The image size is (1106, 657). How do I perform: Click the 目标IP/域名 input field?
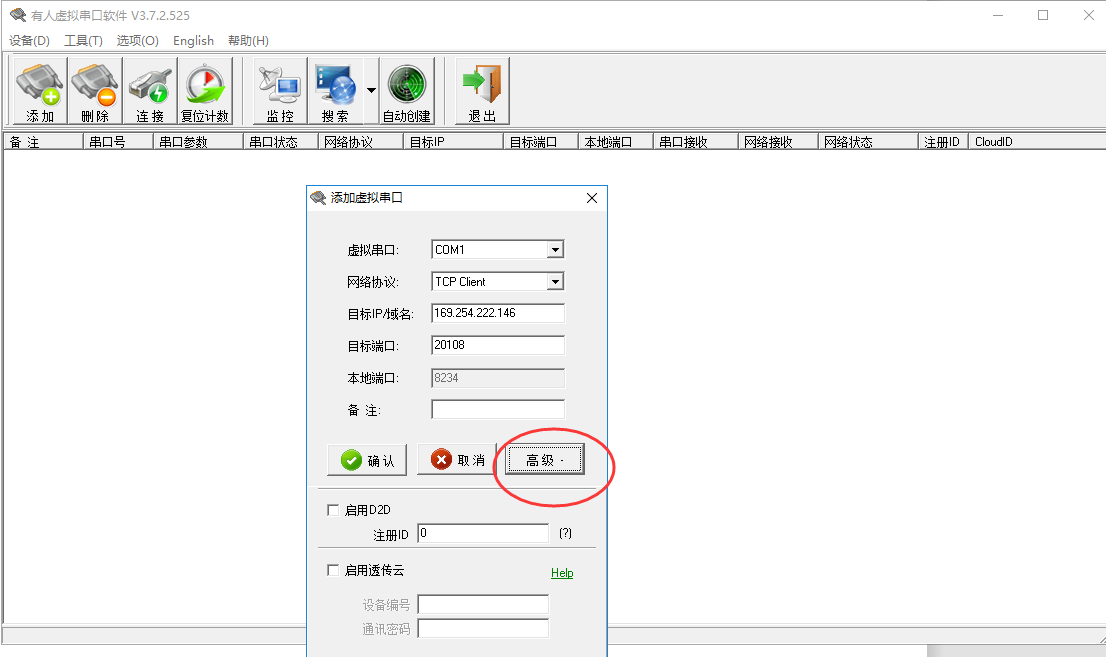[497, 313]
